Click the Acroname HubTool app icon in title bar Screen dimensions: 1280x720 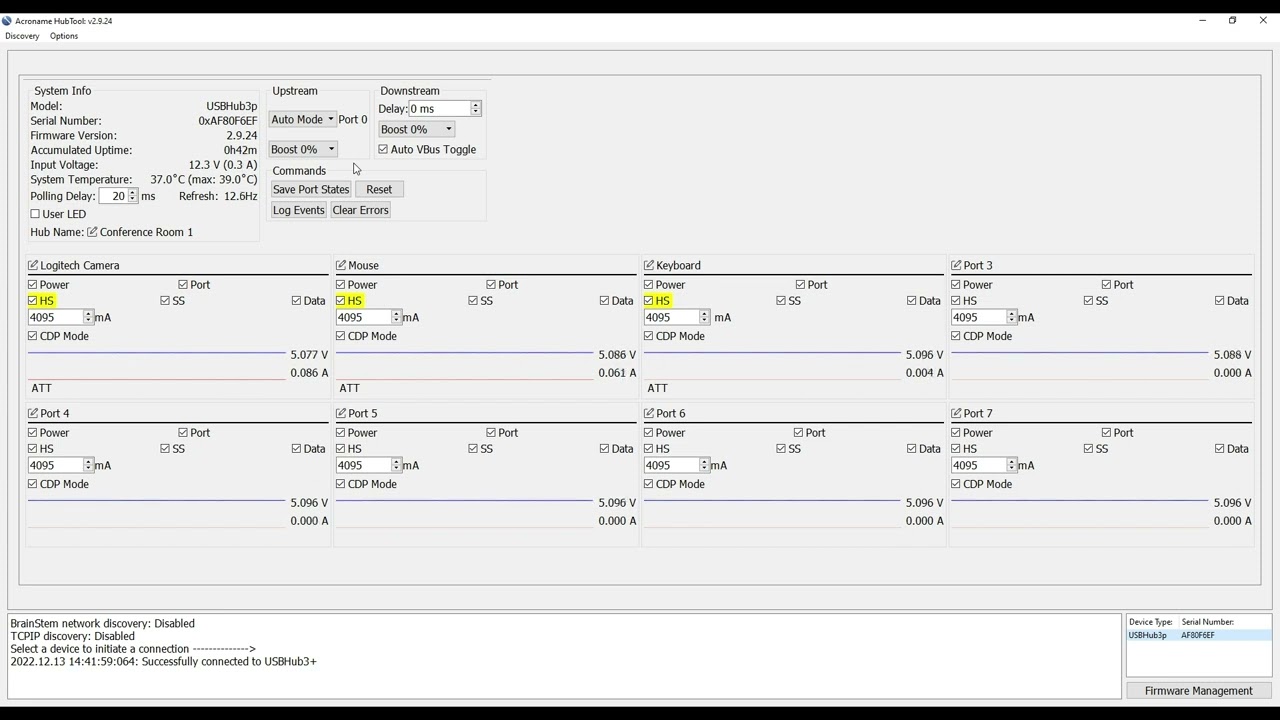(x=7, y=20)
